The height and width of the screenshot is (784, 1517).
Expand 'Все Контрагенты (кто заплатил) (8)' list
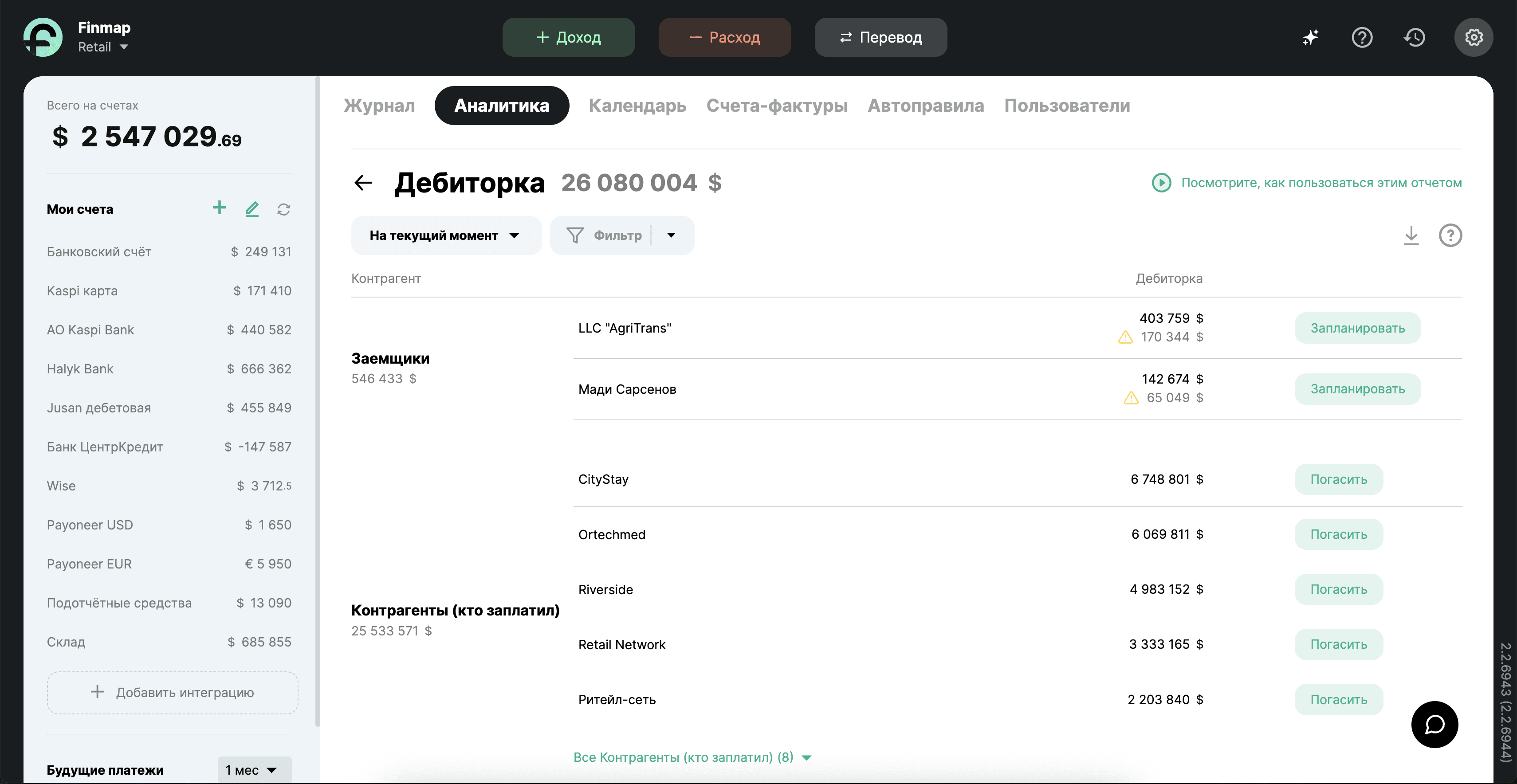(692, 757)
